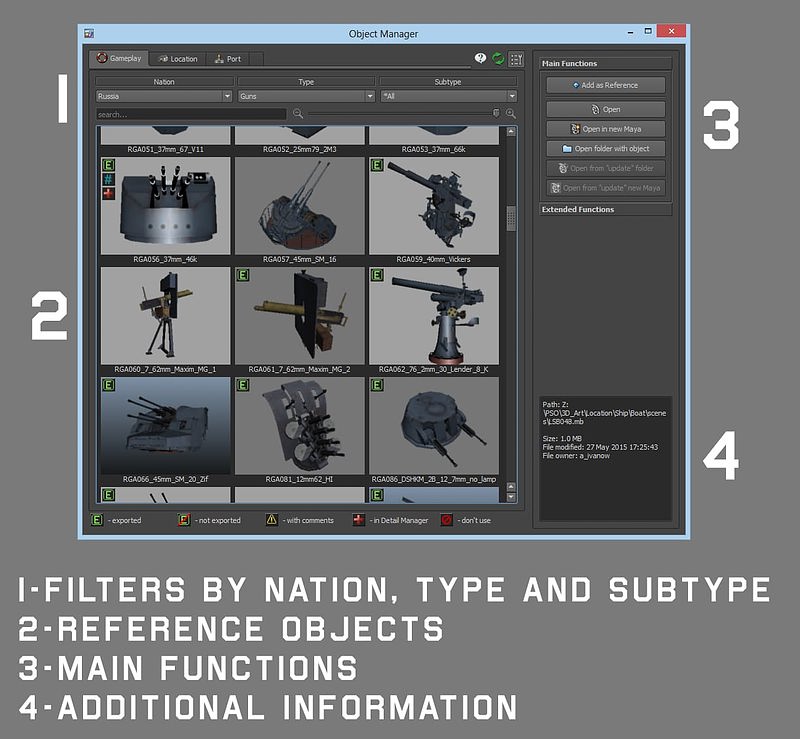
Task: Click the with comments warning legend icon
Action: pos(271,520)
